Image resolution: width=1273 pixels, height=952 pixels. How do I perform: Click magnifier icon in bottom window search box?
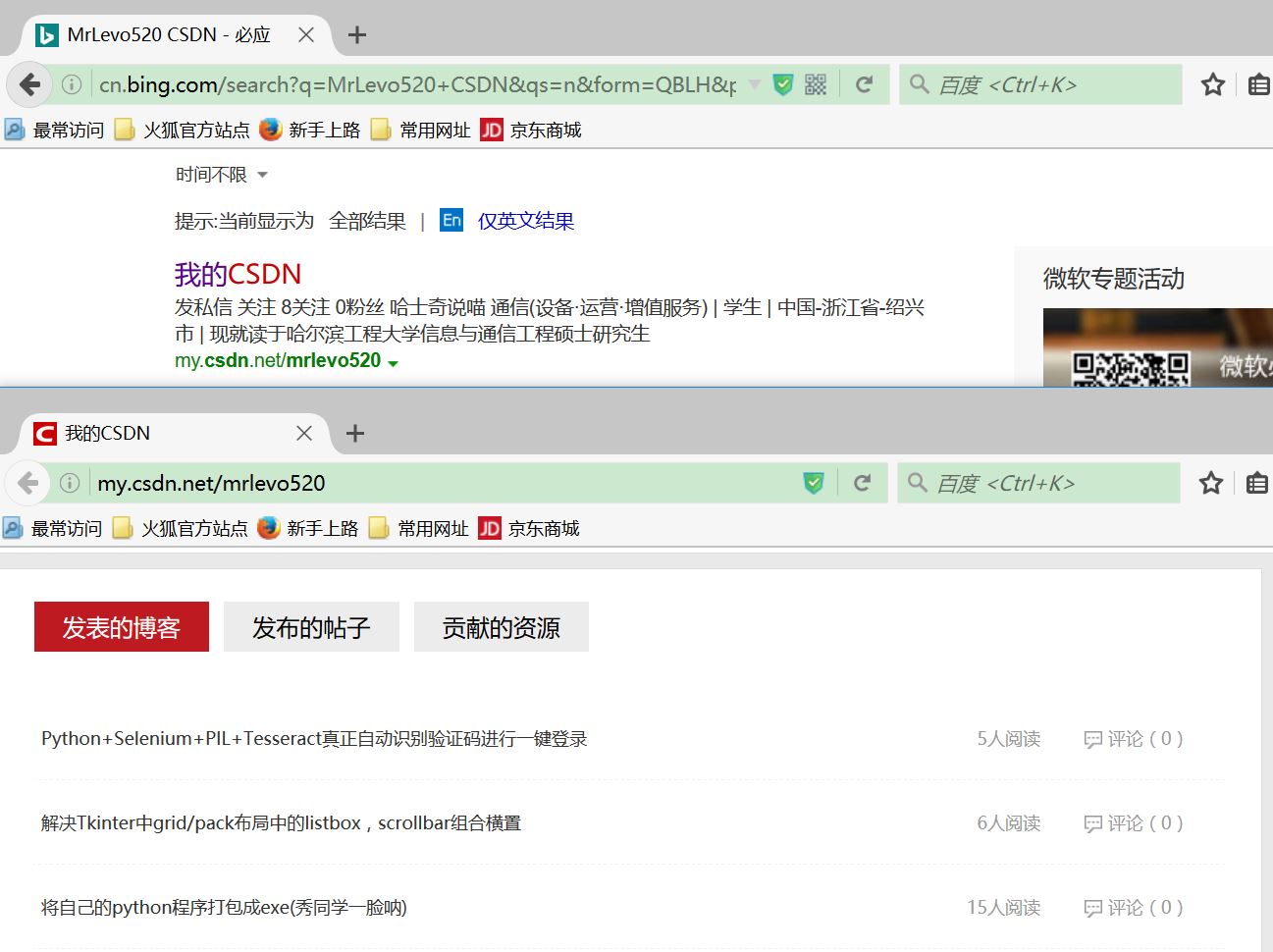[x=918, y=483]
